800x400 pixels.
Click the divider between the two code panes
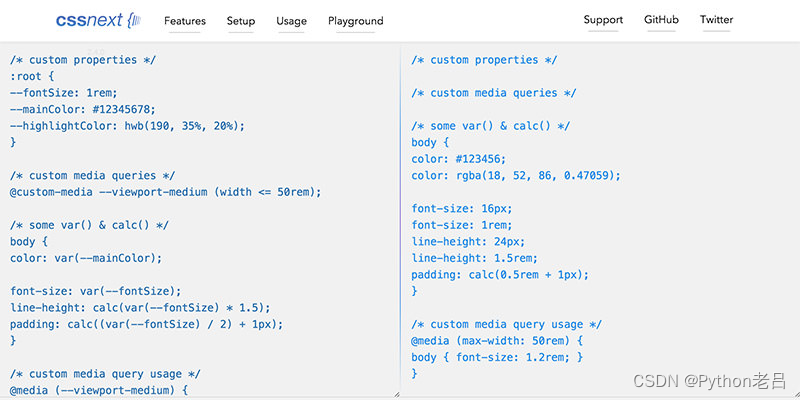(399, 220)
